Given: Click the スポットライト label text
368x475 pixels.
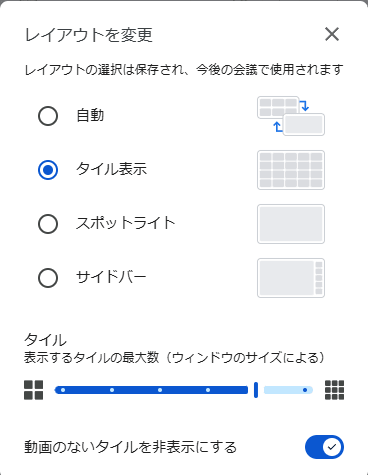Looking at the screenshot, I should [126, 223].
